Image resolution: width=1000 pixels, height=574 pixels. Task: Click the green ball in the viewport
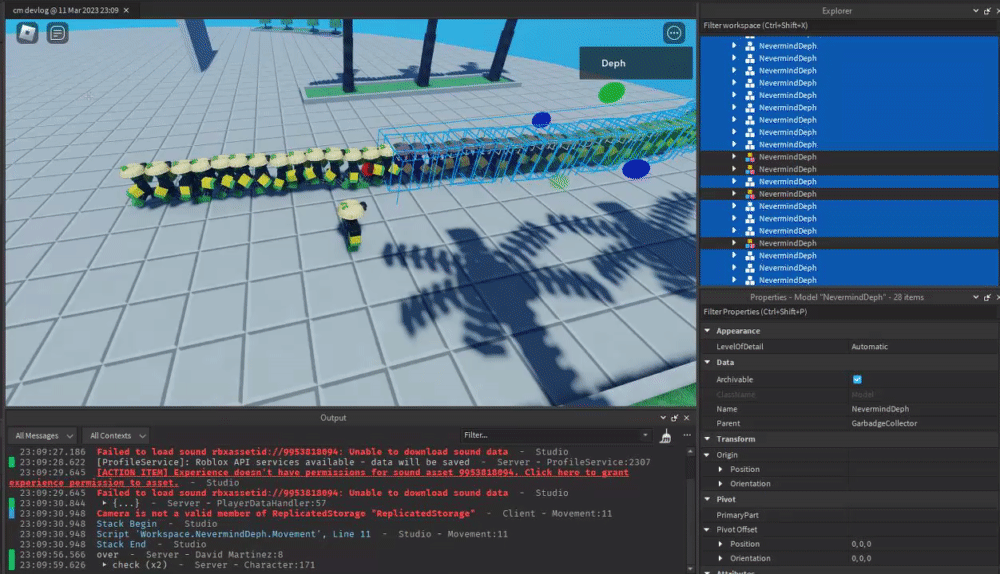click(x=612, y=92)
